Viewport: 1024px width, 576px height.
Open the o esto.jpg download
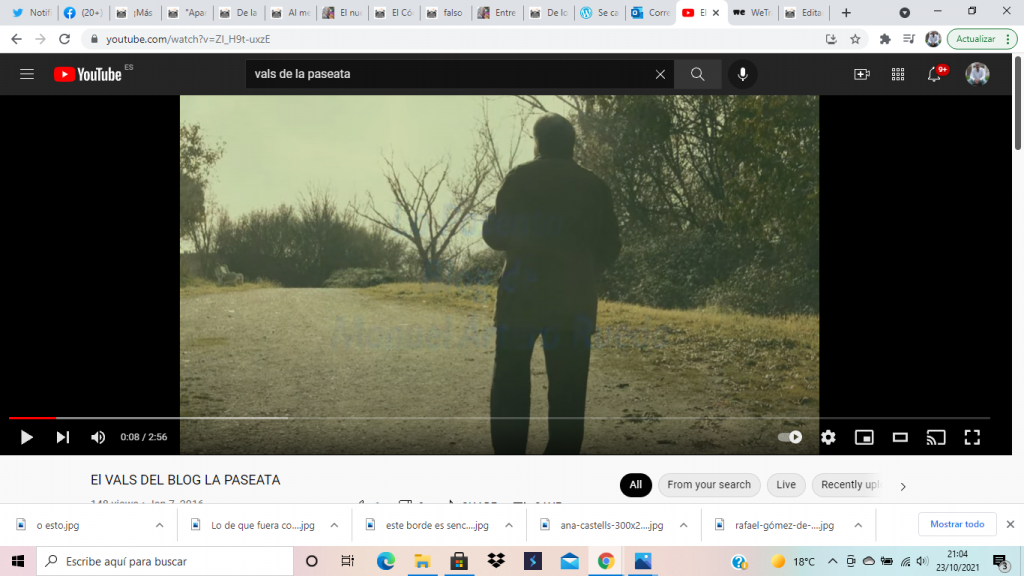(x=57, y=525)
